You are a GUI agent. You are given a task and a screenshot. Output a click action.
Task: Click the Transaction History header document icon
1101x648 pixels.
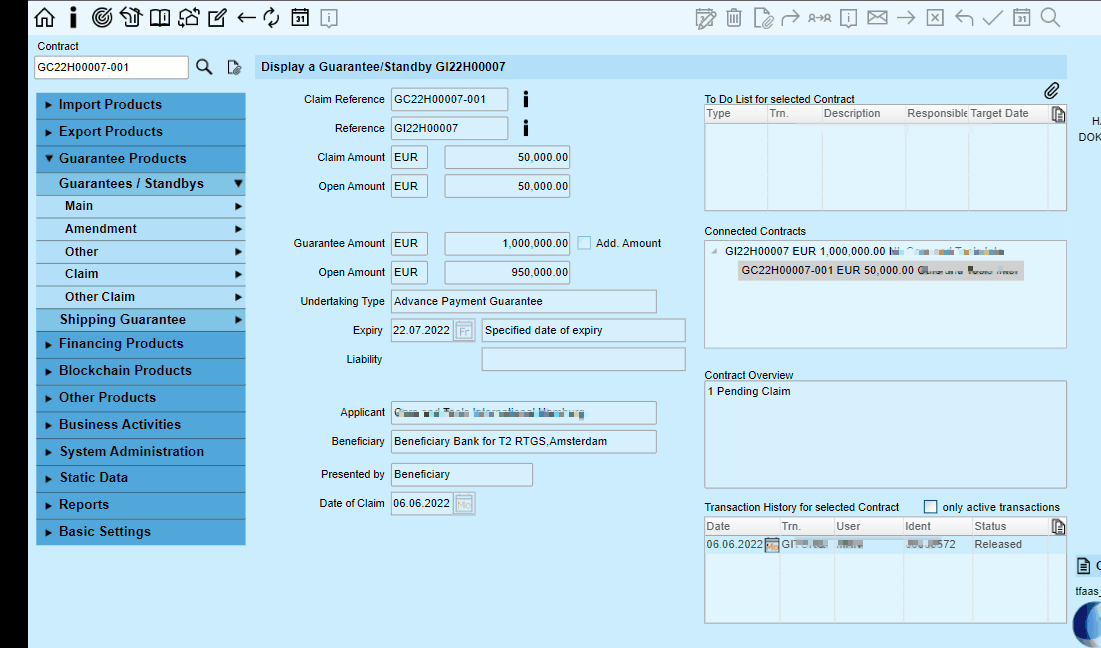1058,527
